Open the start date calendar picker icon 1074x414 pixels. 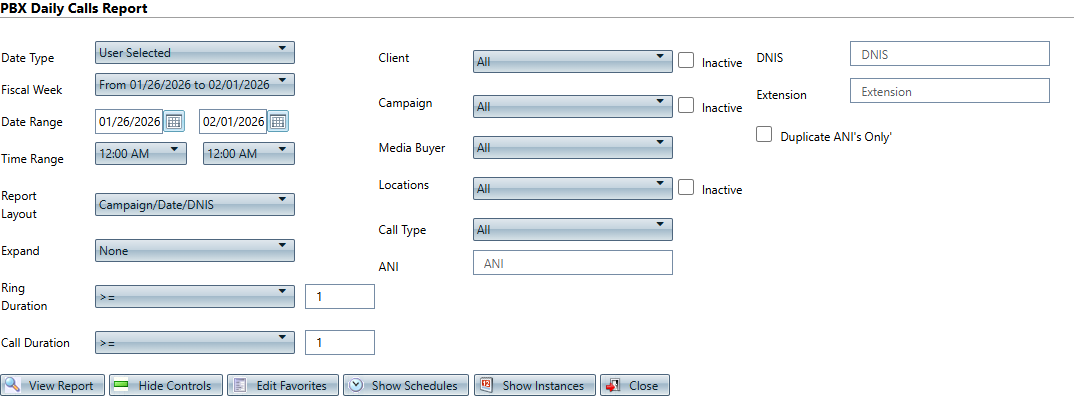pyautogui.click(x=174, y=121)
